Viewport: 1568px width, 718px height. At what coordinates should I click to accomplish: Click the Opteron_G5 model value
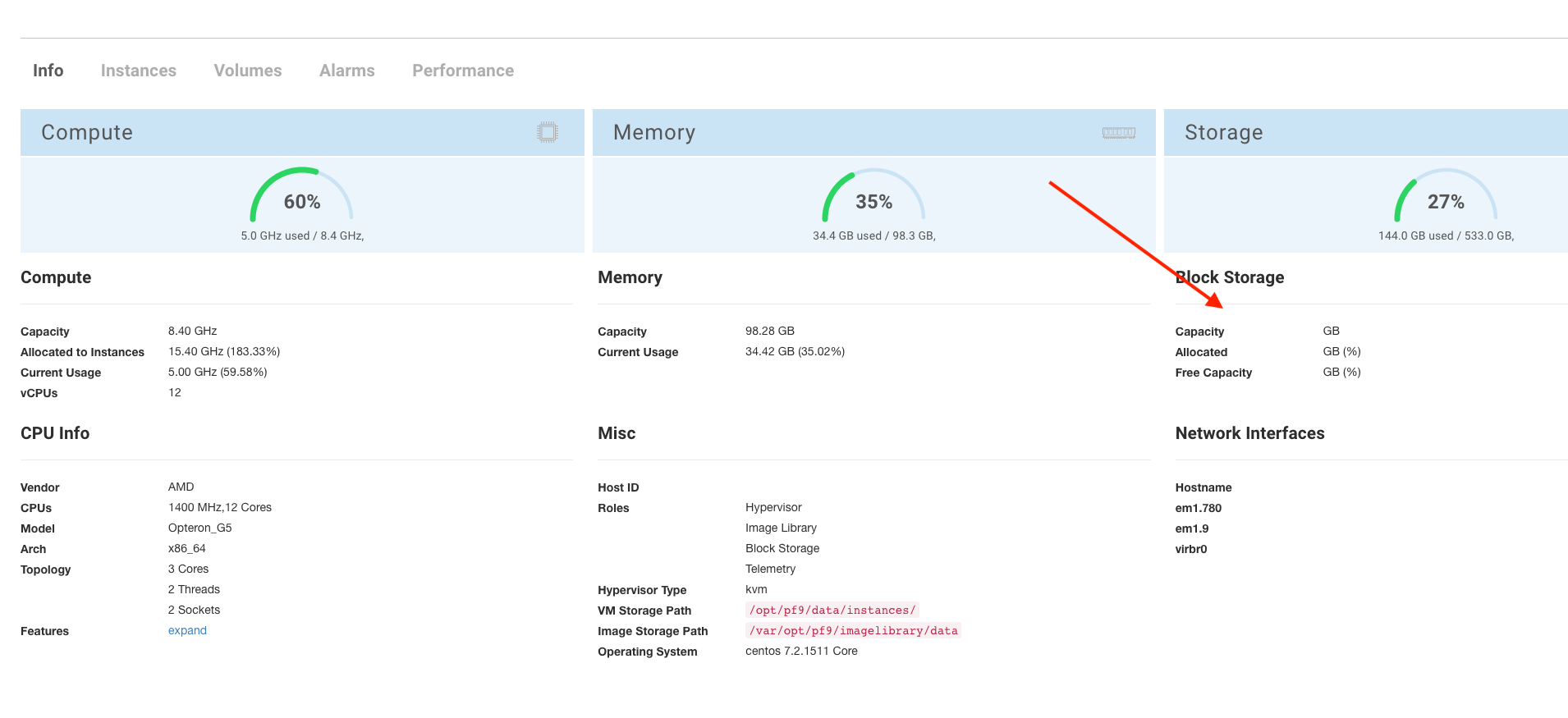200,528
